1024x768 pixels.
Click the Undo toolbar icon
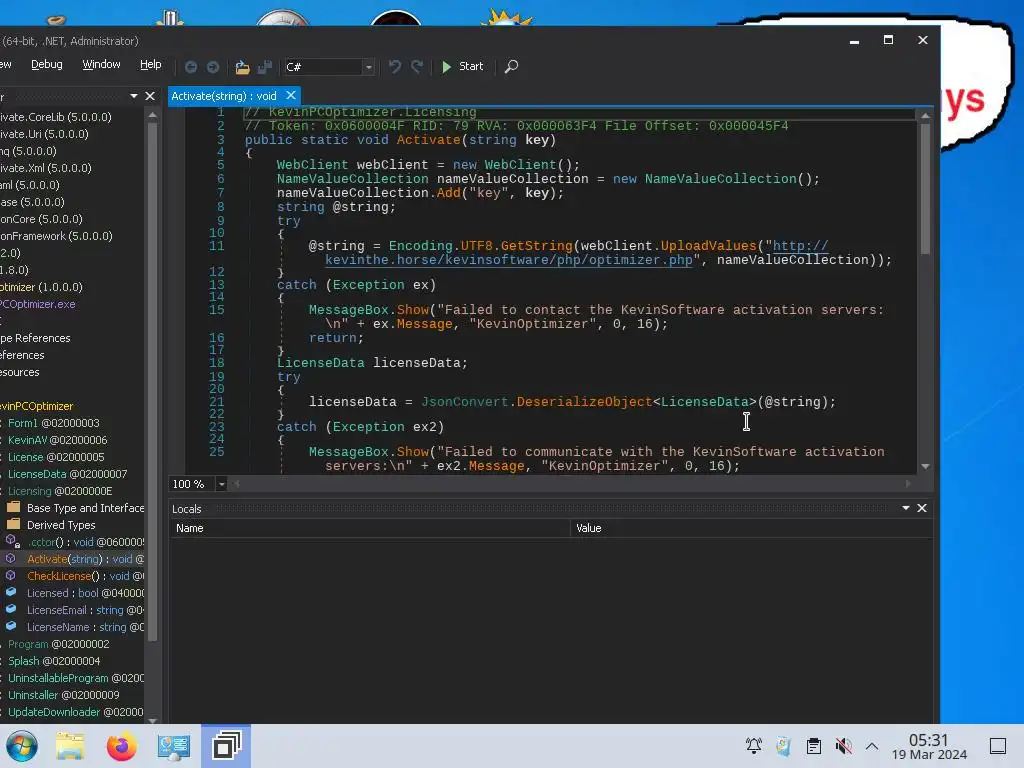pyautogui.click(x=394, y=67)
